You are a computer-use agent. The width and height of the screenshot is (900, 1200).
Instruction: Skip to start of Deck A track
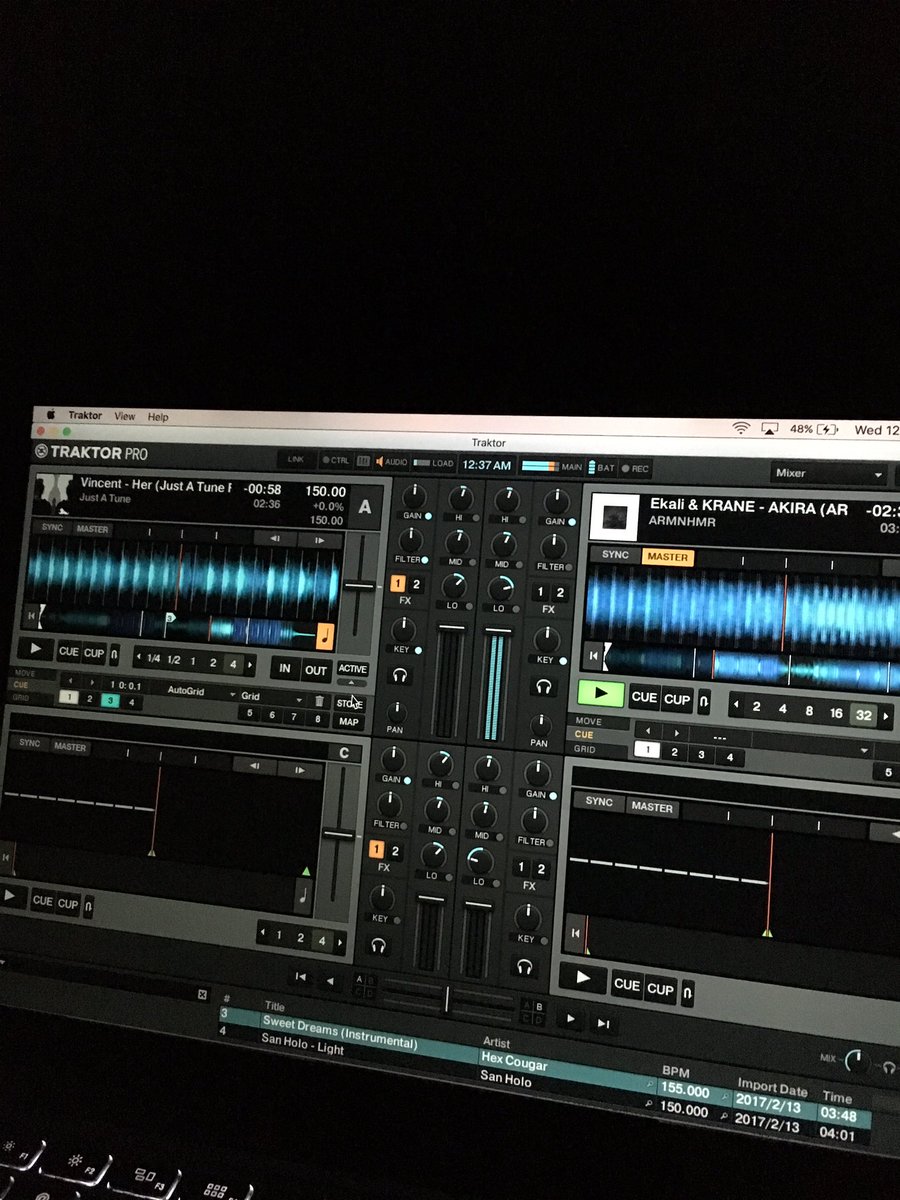(33, 616)
